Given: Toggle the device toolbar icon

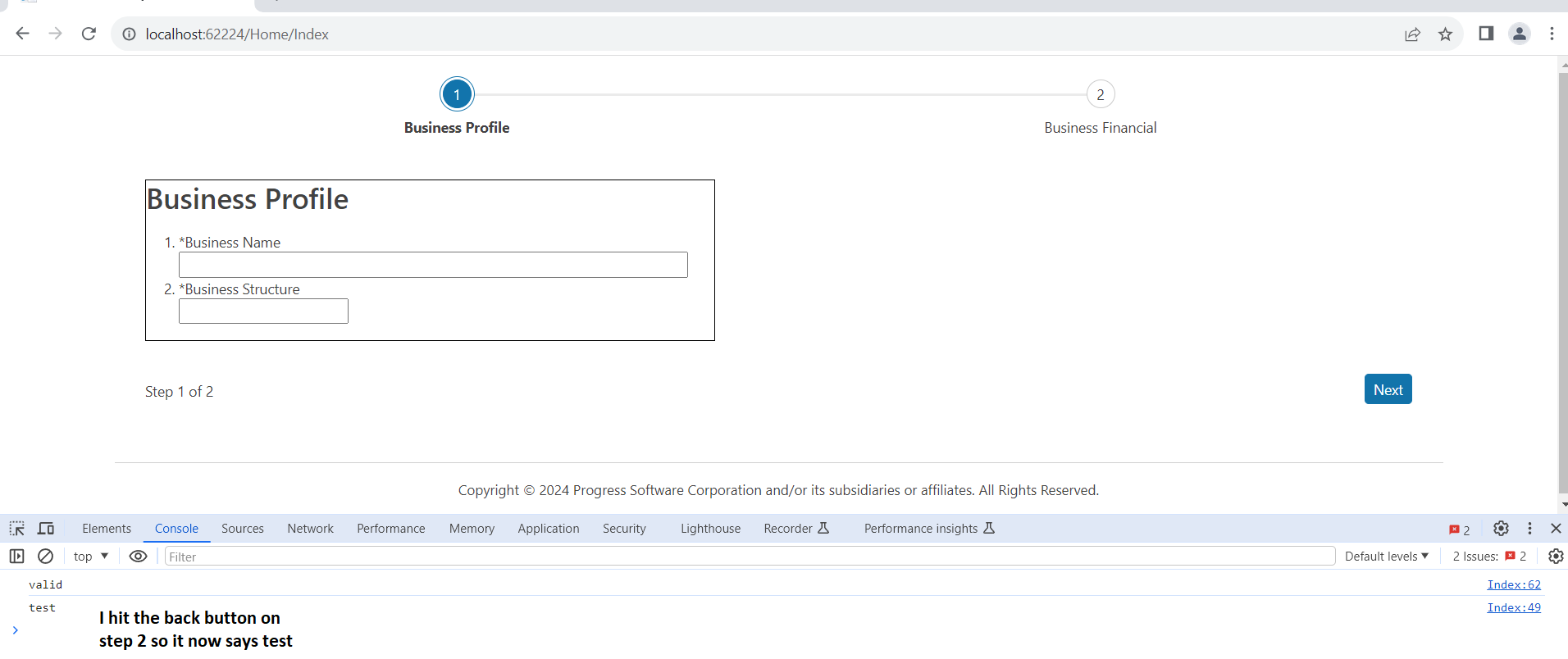Looking at the screenshot, I should (46, 529).
